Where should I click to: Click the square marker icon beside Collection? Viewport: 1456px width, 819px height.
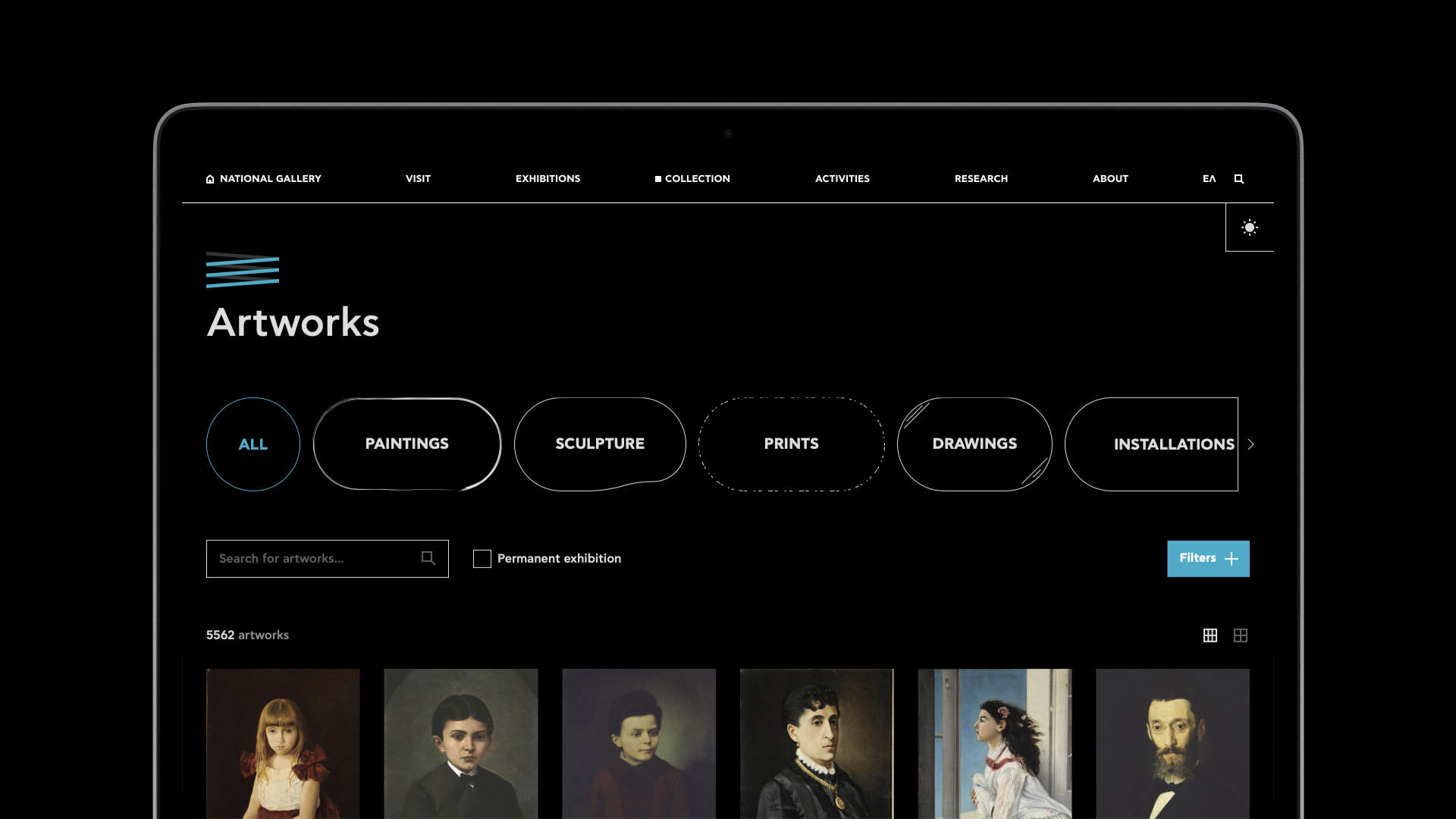(x=657, y=179)
